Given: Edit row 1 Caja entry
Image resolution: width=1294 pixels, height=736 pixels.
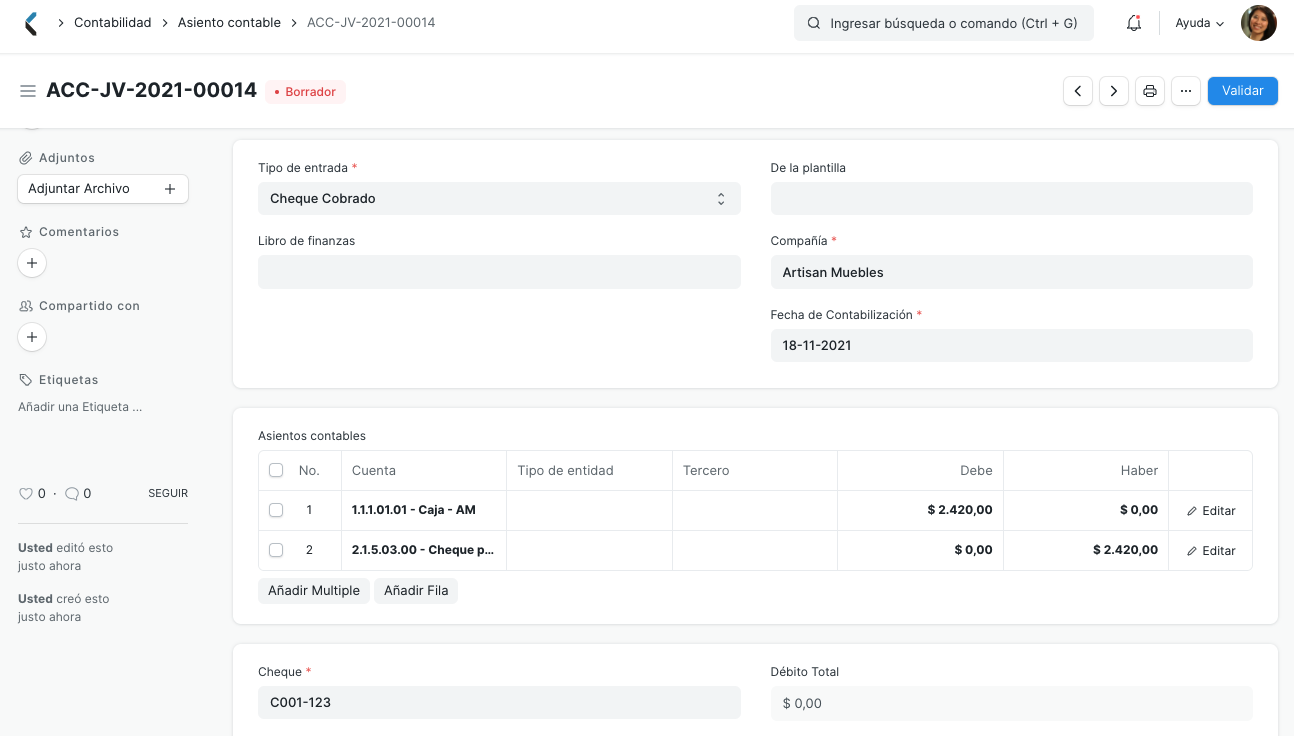Looking at the screenshot, I should click(x=1211, y=511).
